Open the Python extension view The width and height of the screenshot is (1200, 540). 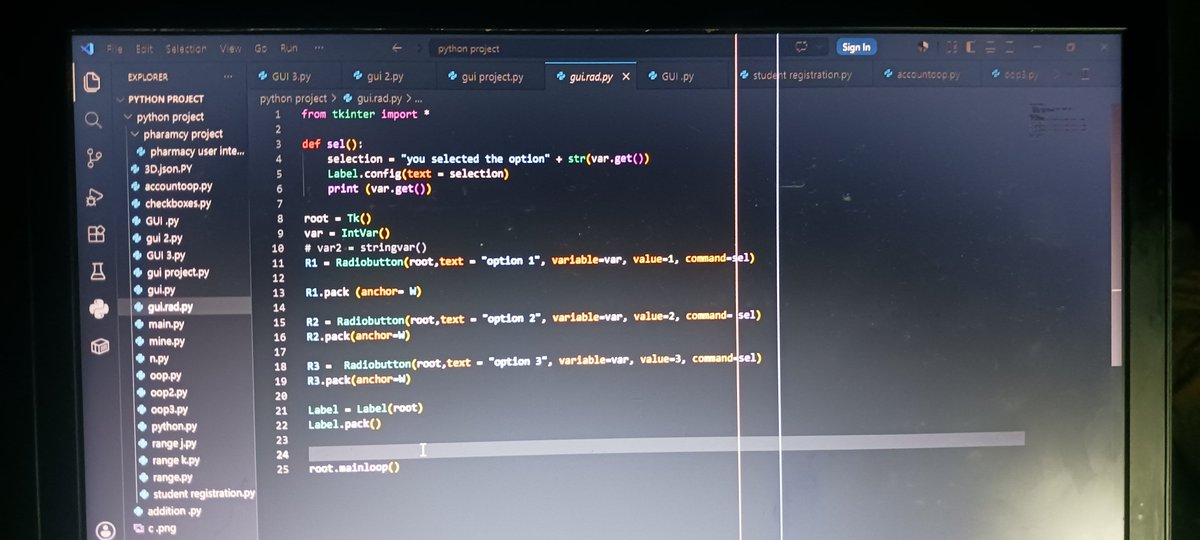99,309
